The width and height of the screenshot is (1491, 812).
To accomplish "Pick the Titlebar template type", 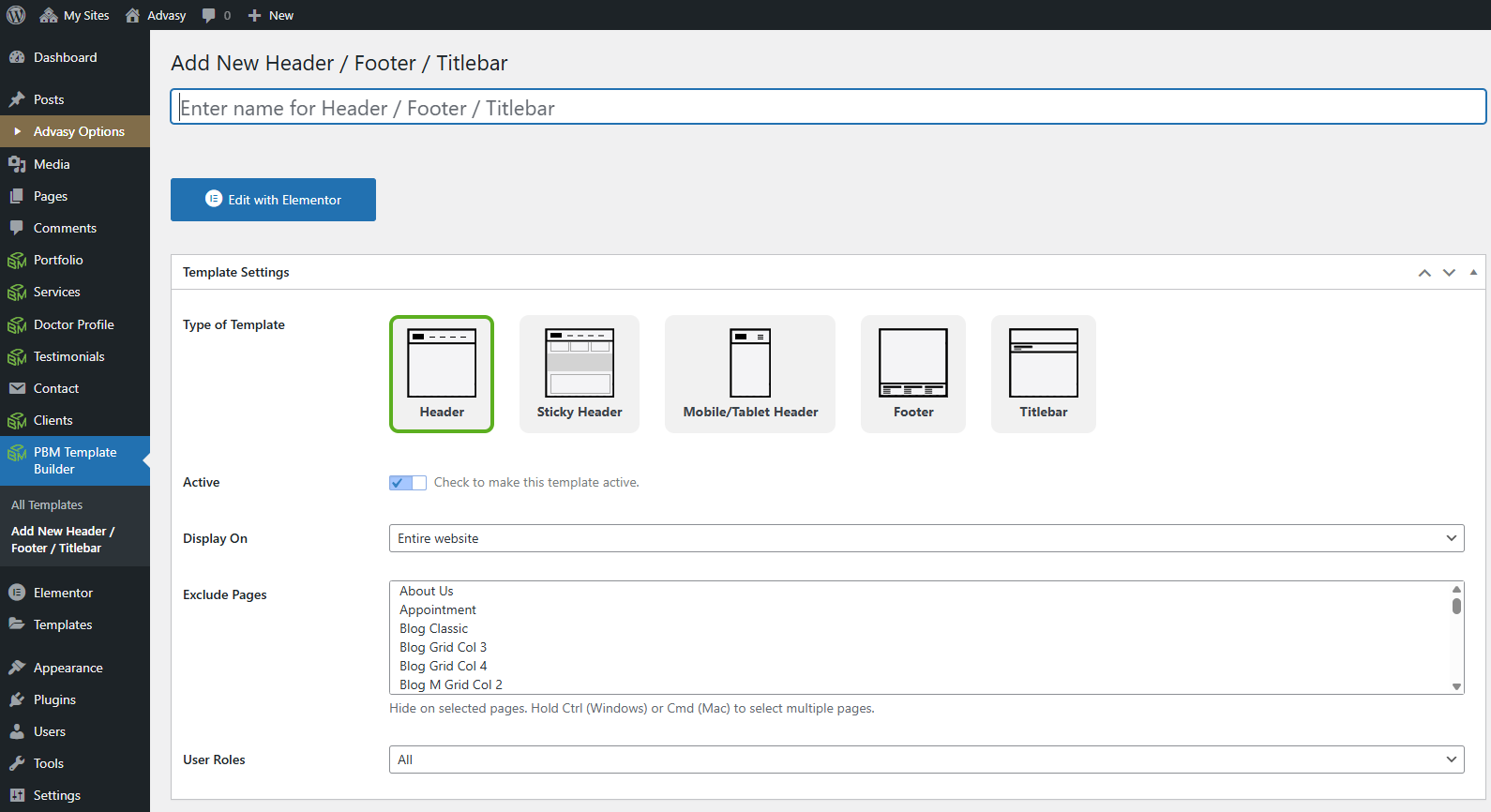I will click(x=1043, y=373).
